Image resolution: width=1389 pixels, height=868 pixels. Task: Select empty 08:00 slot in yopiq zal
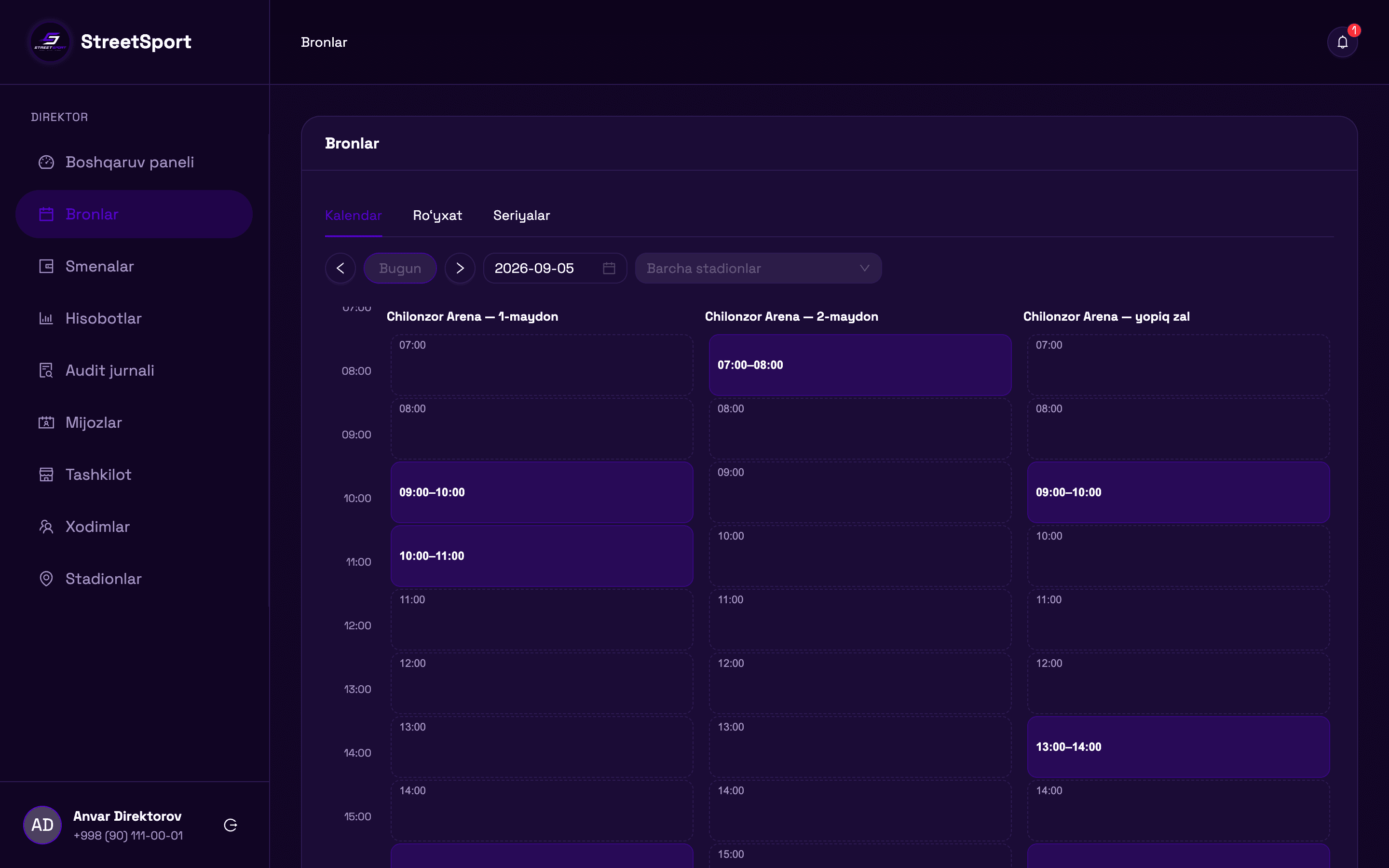click(x=1178, y=429)
